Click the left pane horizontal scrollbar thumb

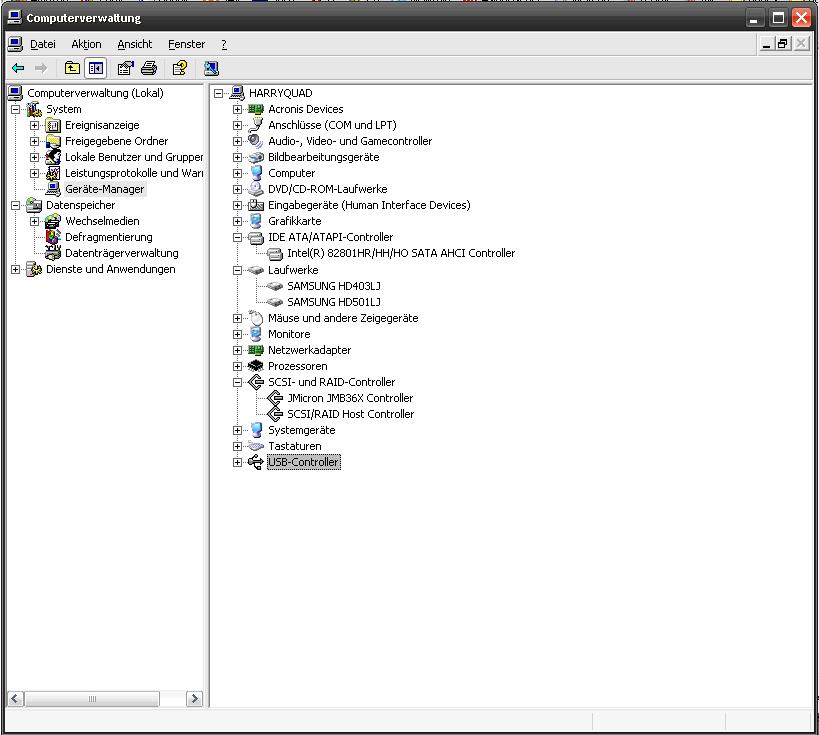click(x=92, y=698)
